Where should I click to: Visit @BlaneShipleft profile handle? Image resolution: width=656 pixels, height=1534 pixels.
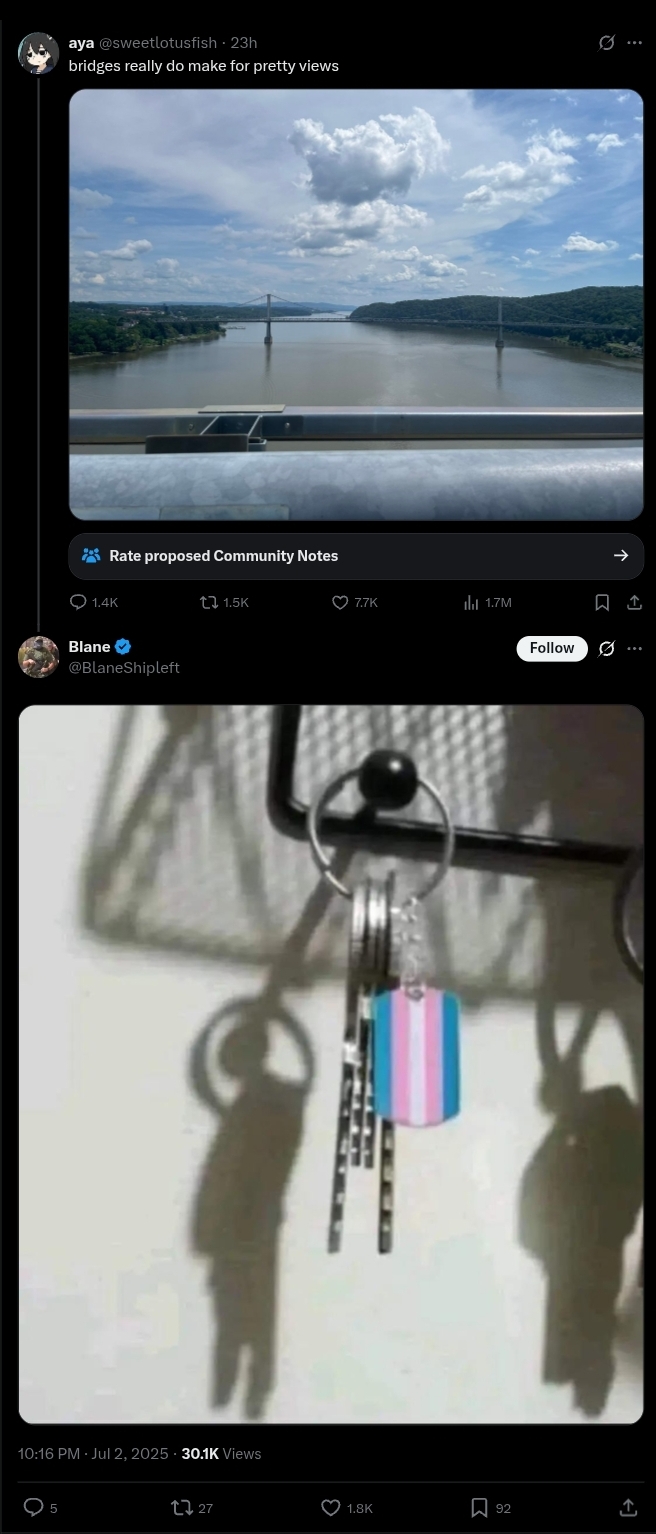pos(124,667)
